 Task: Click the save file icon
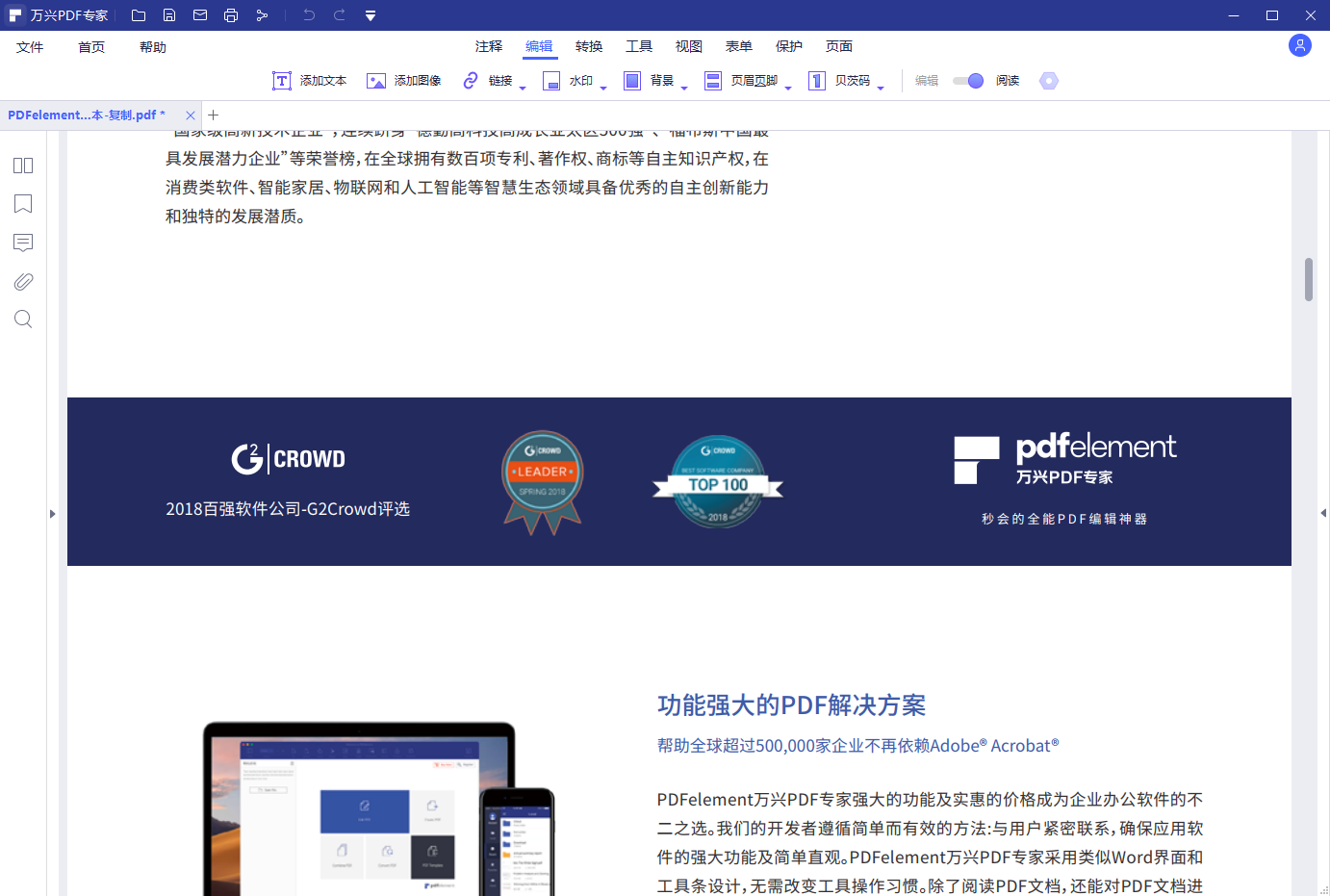tap(169, 14)
